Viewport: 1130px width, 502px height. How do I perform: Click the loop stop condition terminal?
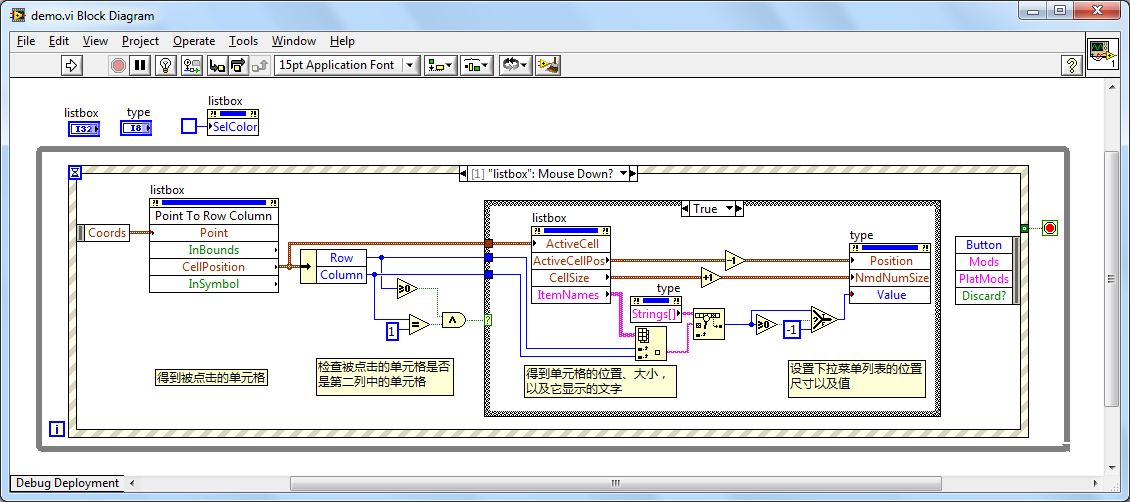point(1049,228)
